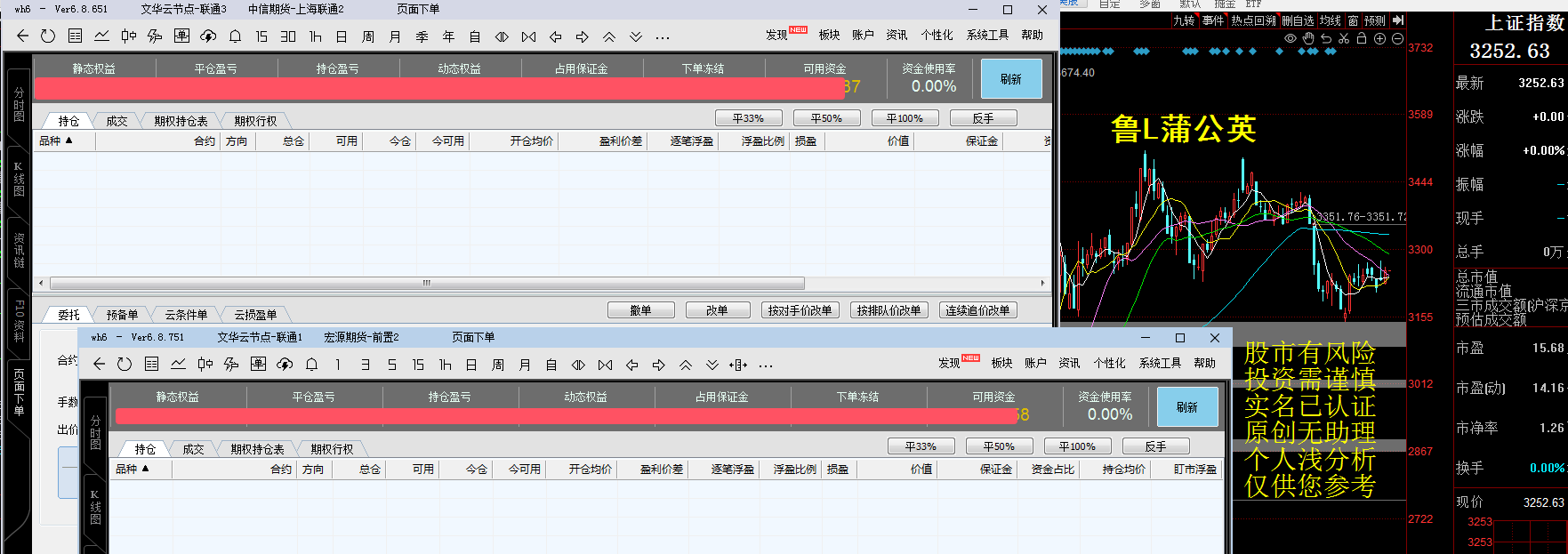Image resolution: width=1568 pixels, height=554 pixels.
Task: Click 刷新 button in Ver6.8.651 window
Action: pyautogui.click(x=1011, y=79)
